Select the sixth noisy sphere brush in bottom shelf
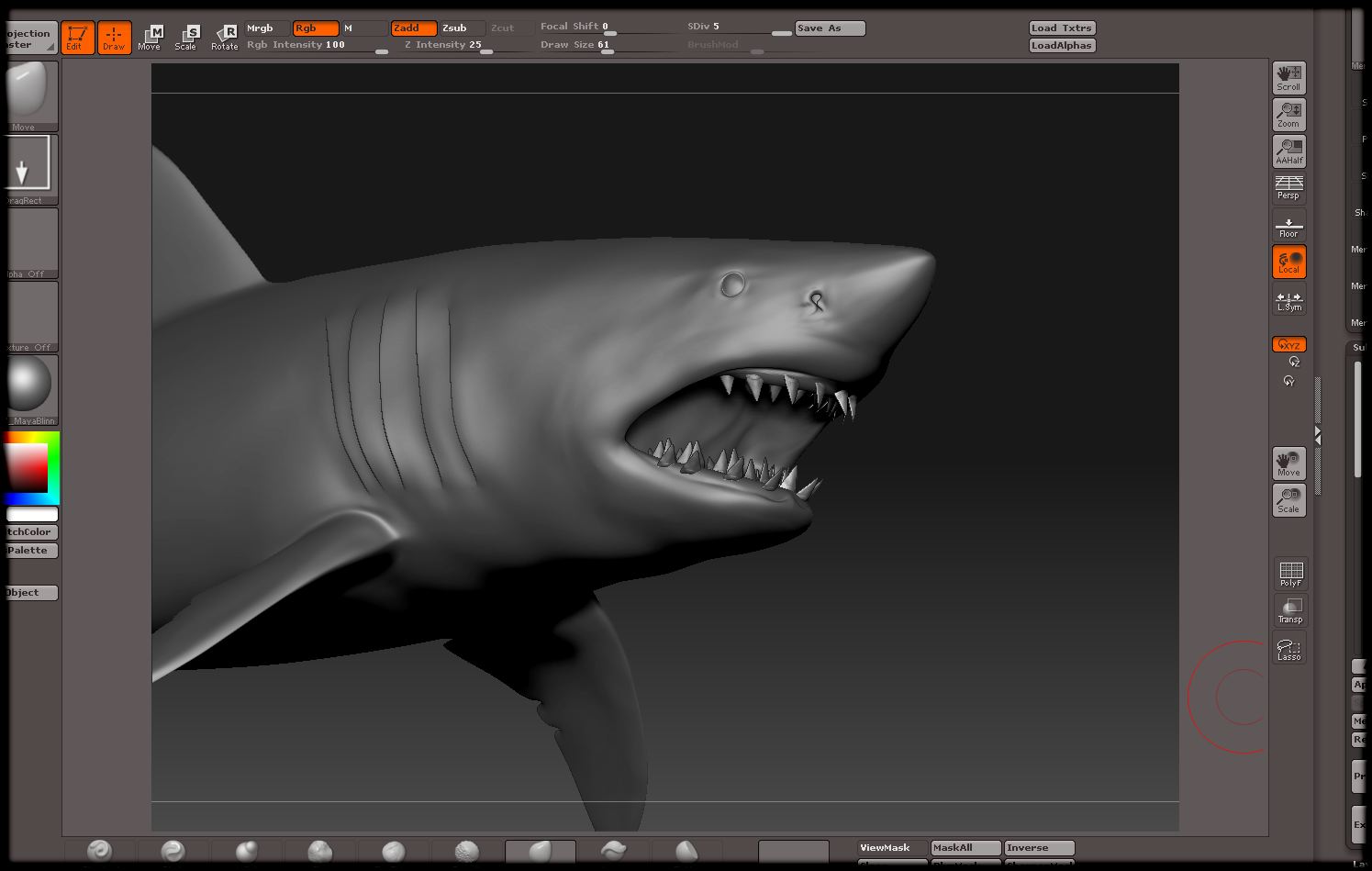Image resolution: width=1372 pixels, height=871 pixels. 466,852
